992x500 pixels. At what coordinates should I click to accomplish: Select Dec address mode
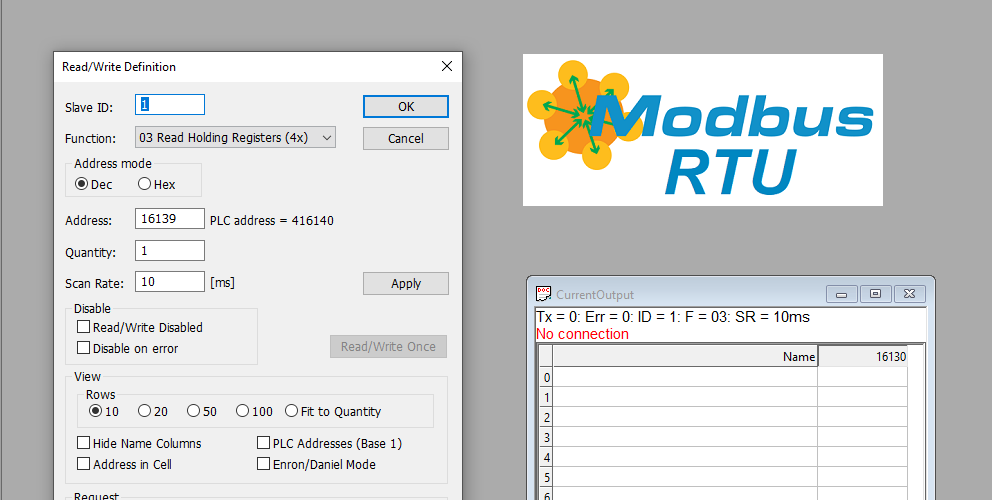[94, 184]
